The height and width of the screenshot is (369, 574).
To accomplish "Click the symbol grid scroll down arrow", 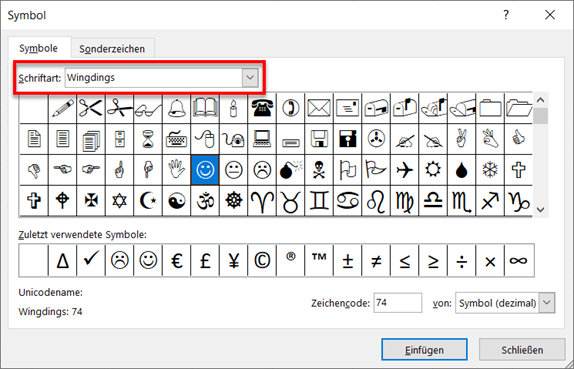I will (540, 209).
